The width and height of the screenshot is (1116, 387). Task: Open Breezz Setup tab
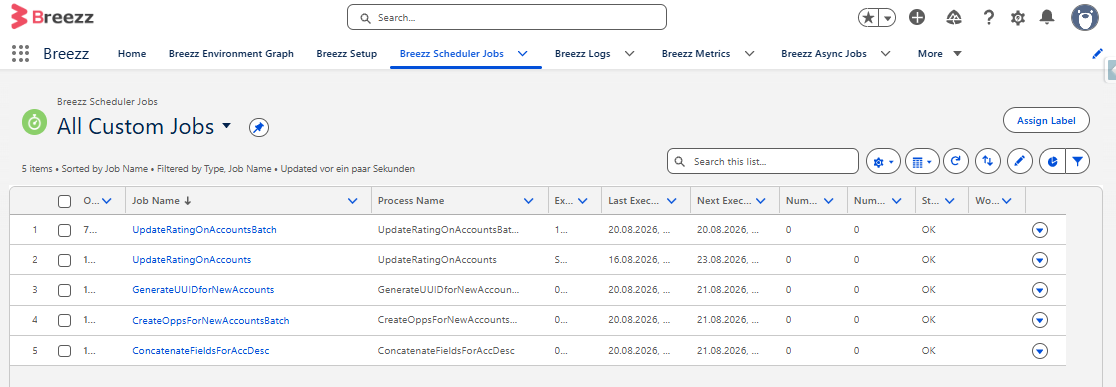(x=347, y=53)
